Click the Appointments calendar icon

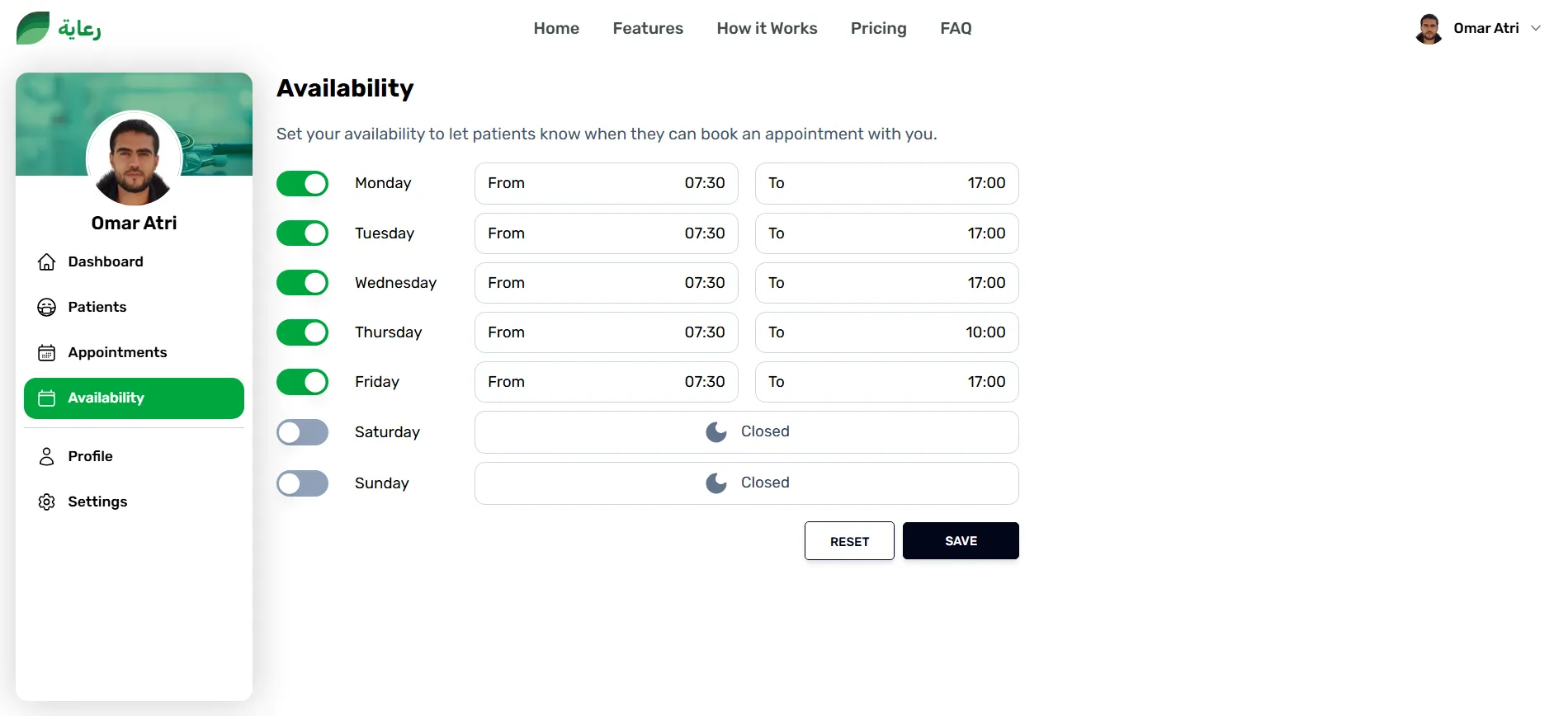tap(47, 352)
